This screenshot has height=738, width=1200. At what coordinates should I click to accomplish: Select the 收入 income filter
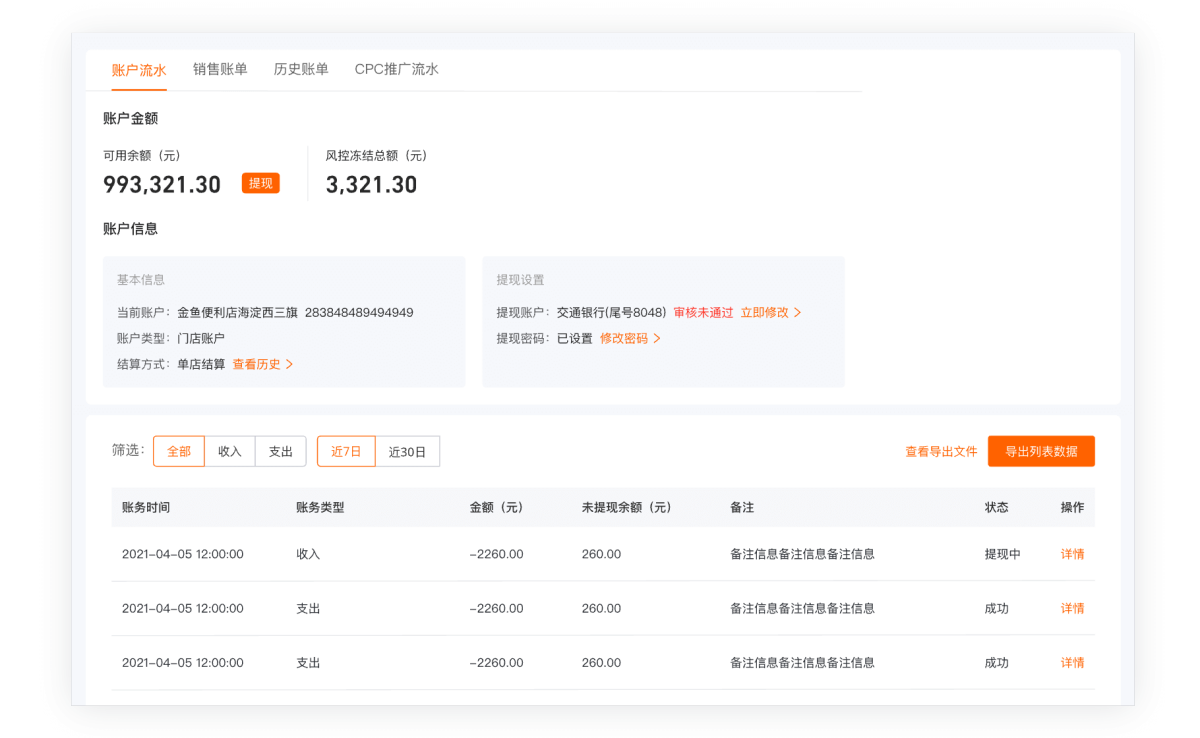pos(229,451)
